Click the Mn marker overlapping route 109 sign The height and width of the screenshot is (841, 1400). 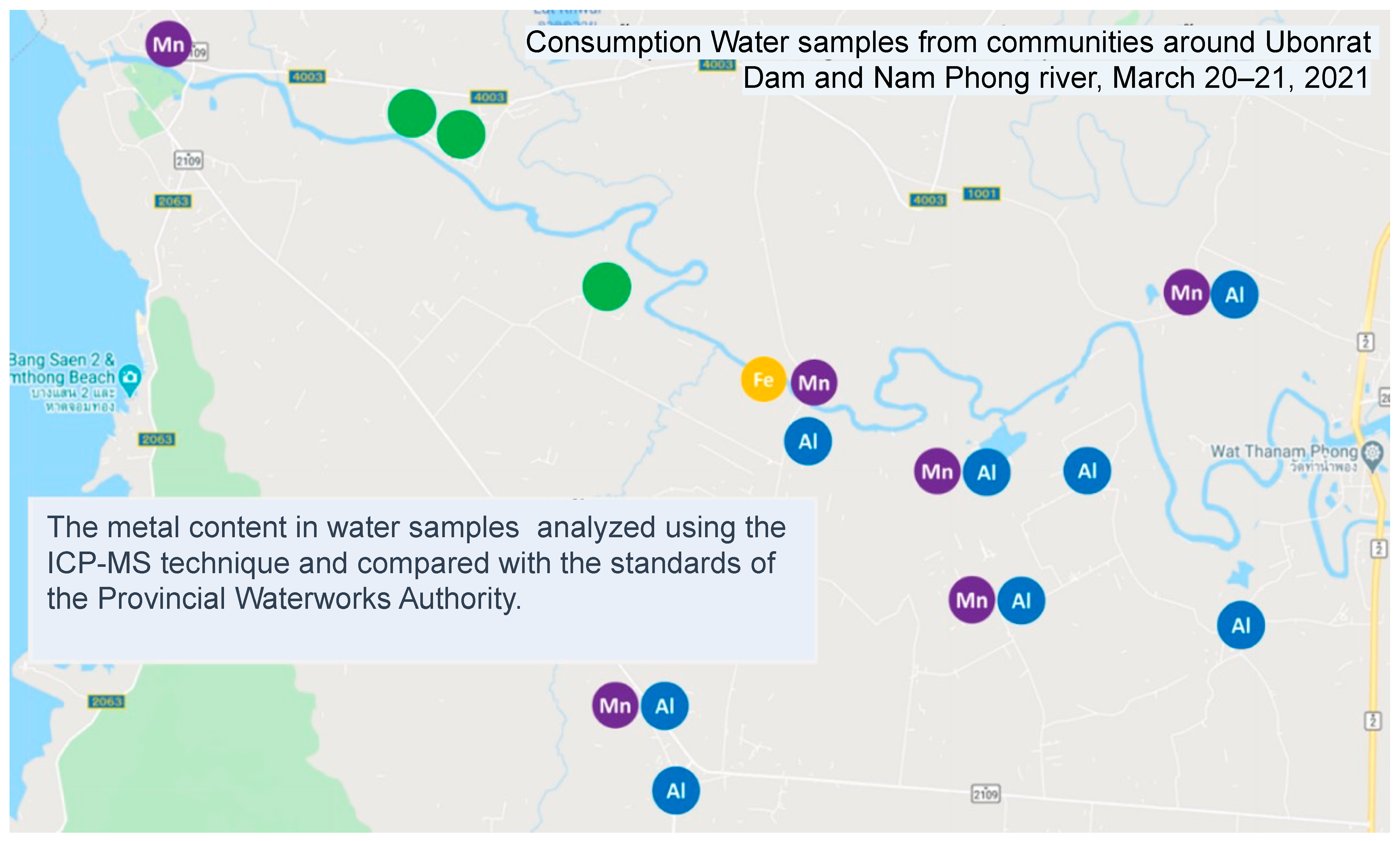click(x=168, y=44)
